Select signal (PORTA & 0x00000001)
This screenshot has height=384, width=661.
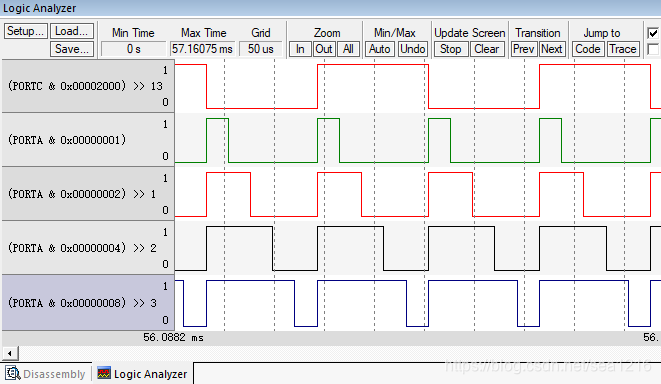tap(88, 140)
